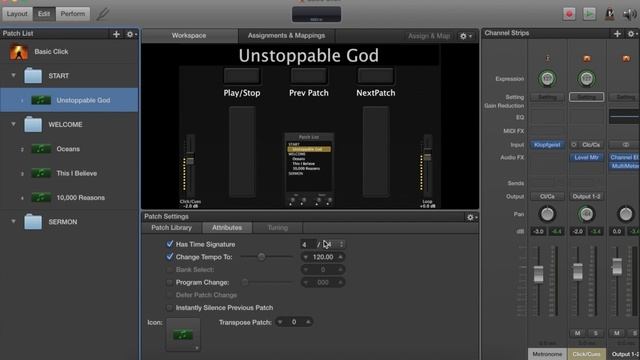Open the Assignments & Mappings tab
This screenshot has width=640, height=360.
[287, 36]
